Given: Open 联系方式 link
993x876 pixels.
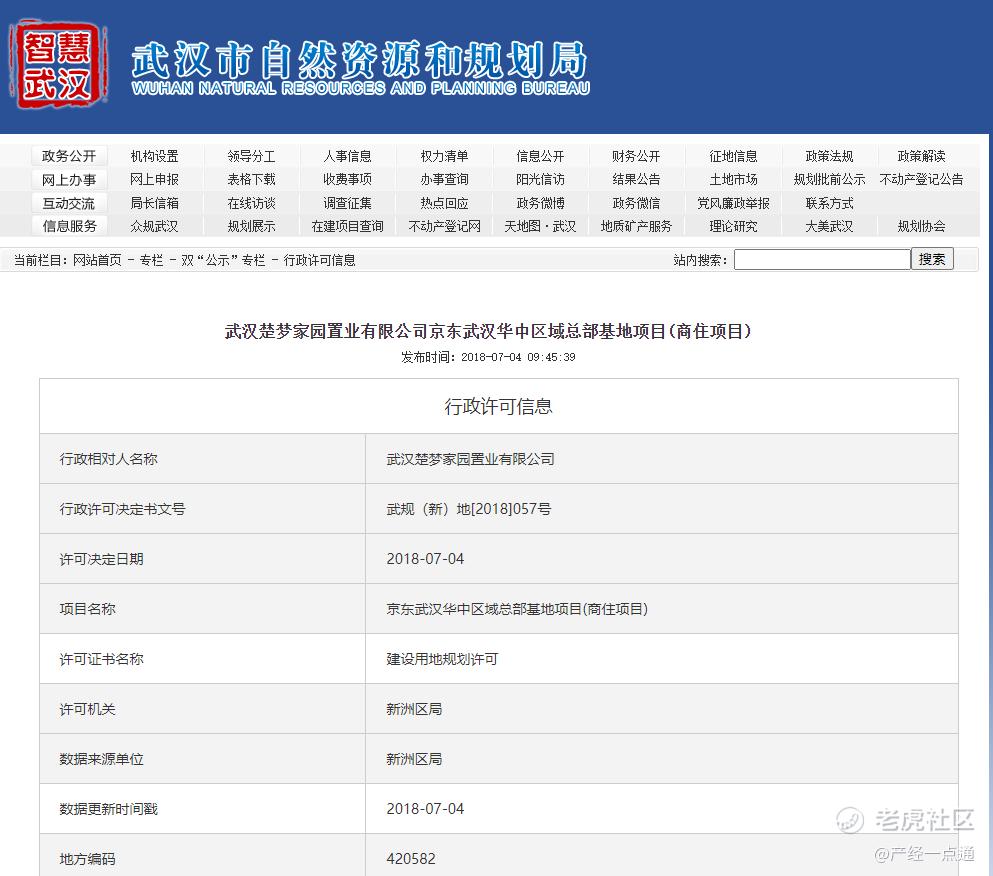Looking at the screenshot, I should [x=830, y=203].
